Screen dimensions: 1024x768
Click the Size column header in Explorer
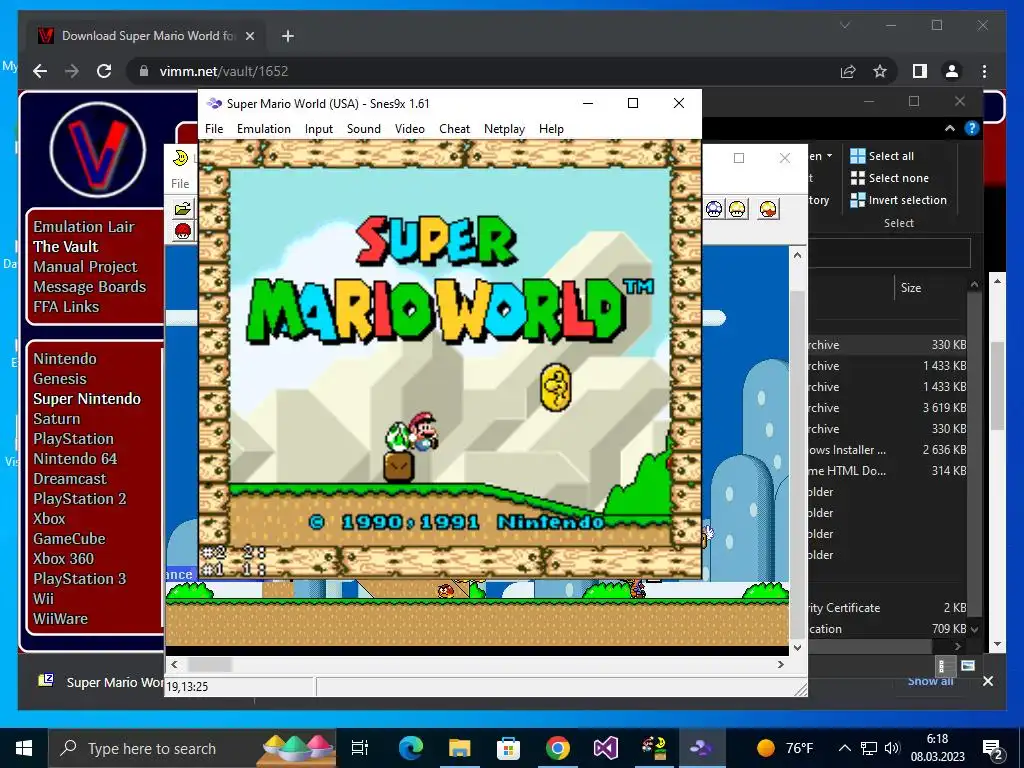click(911, 287)
